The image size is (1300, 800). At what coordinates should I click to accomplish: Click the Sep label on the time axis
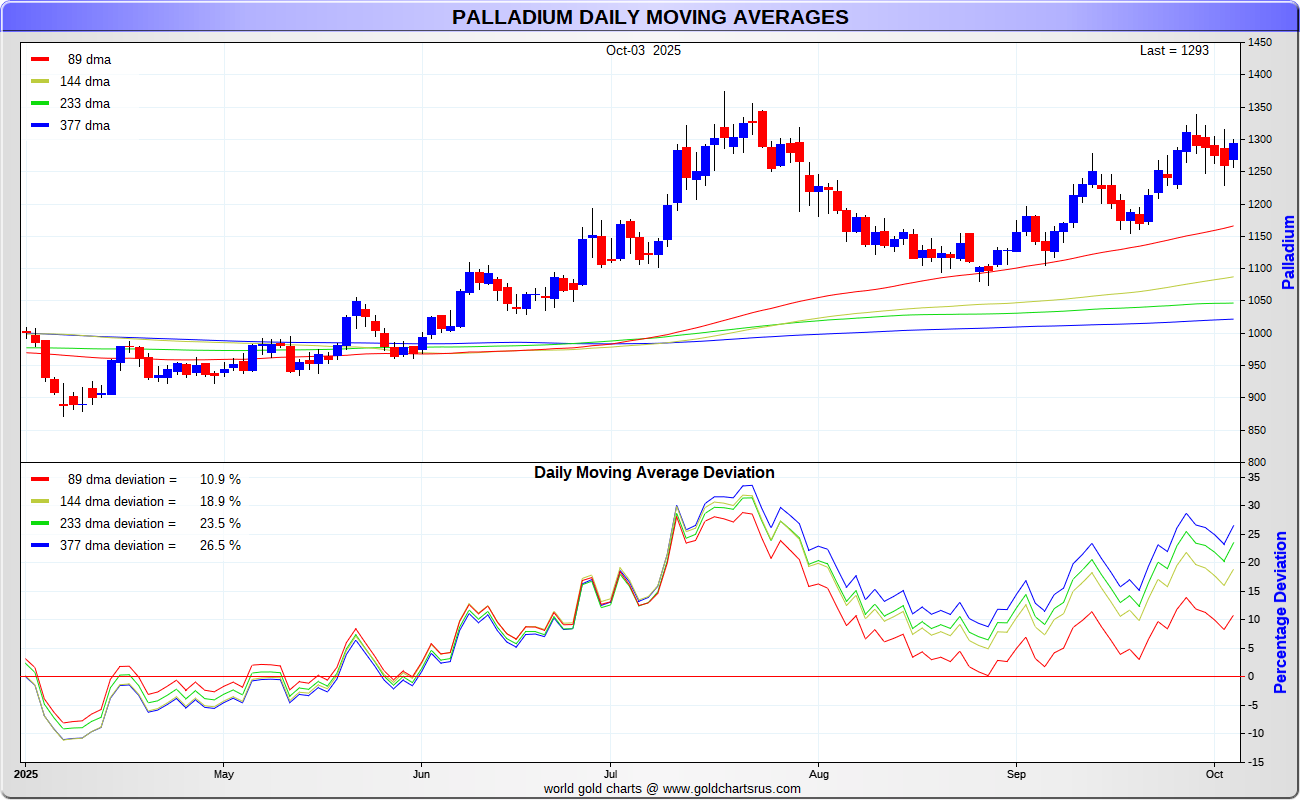[1016, 774]
